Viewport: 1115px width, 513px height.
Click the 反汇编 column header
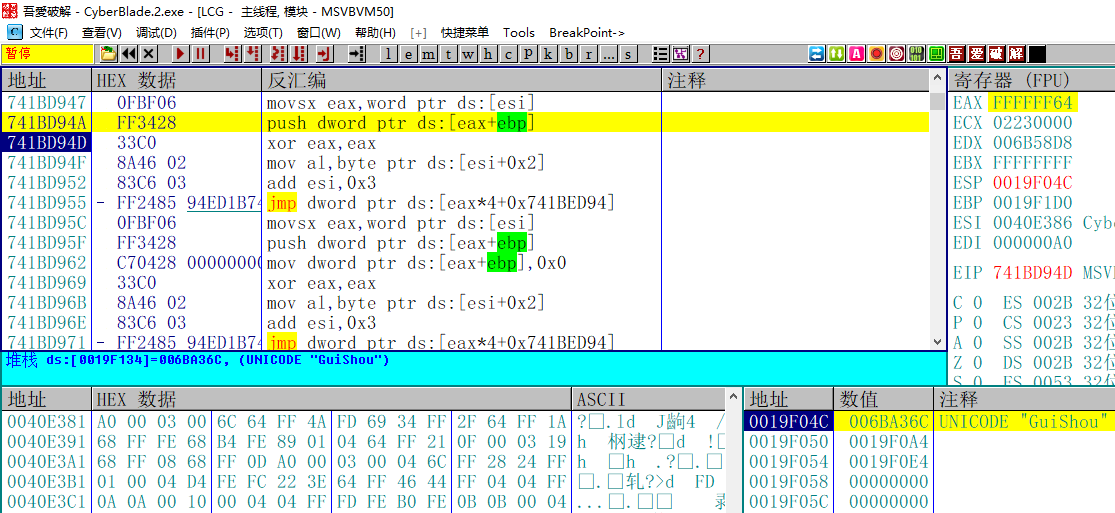tap(462, 80)
